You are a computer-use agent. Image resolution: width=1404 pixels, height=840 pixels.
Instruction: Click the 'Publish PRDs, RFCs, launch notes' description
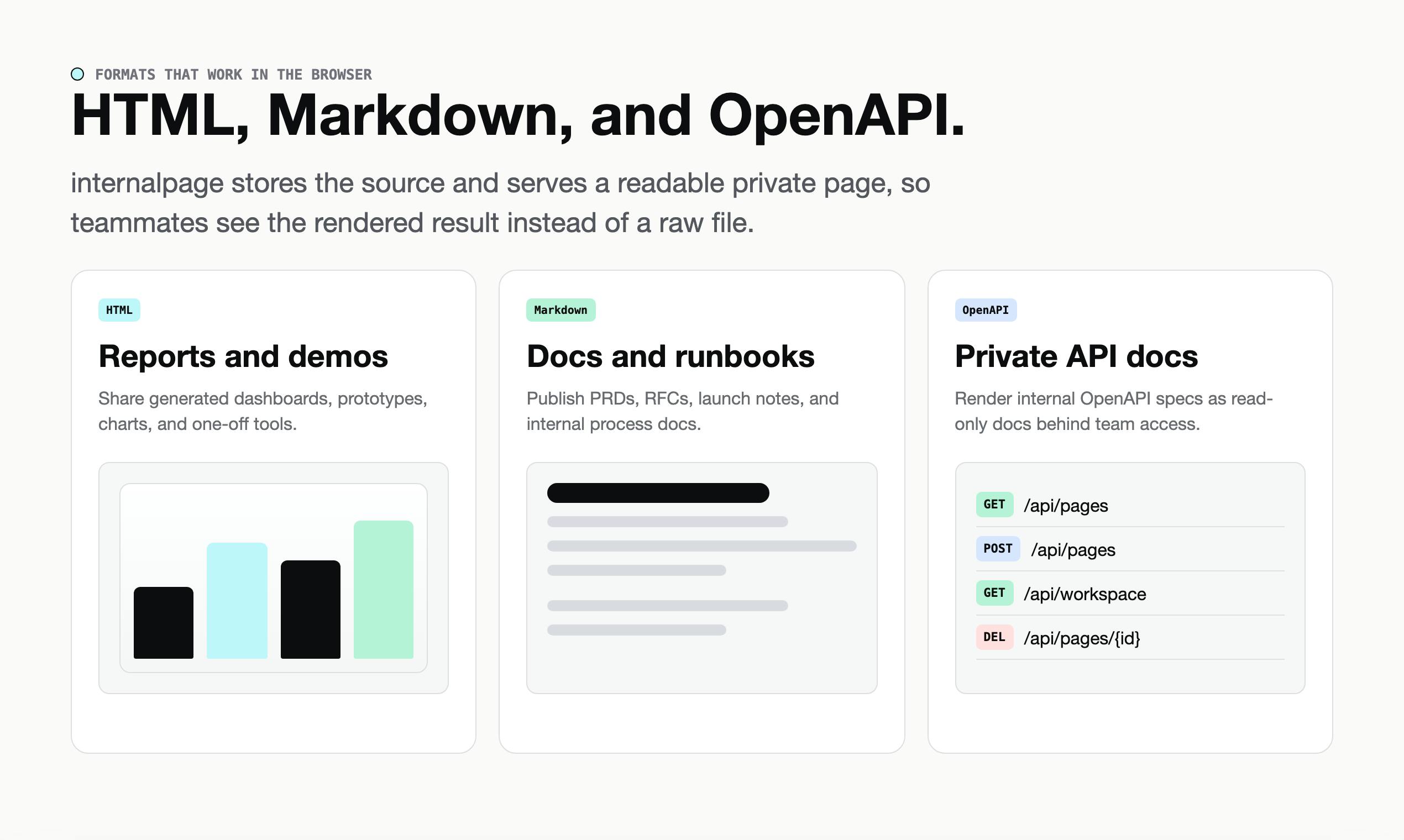point(683,411)
